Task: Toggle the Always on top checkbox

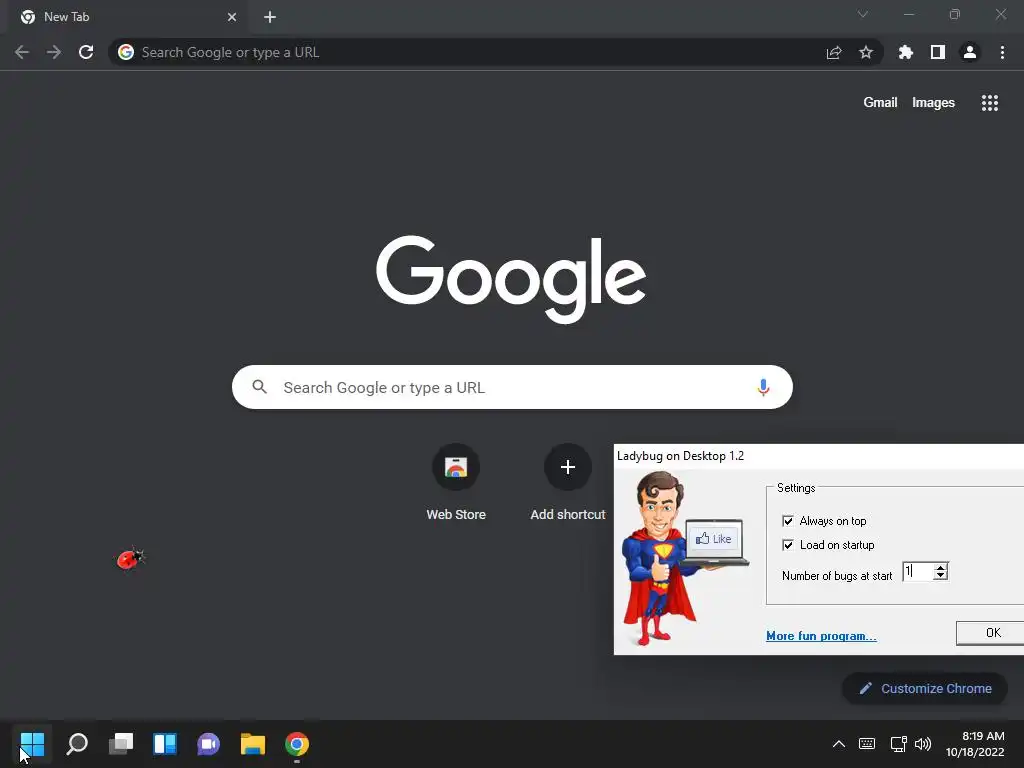Action: (788, 520)
